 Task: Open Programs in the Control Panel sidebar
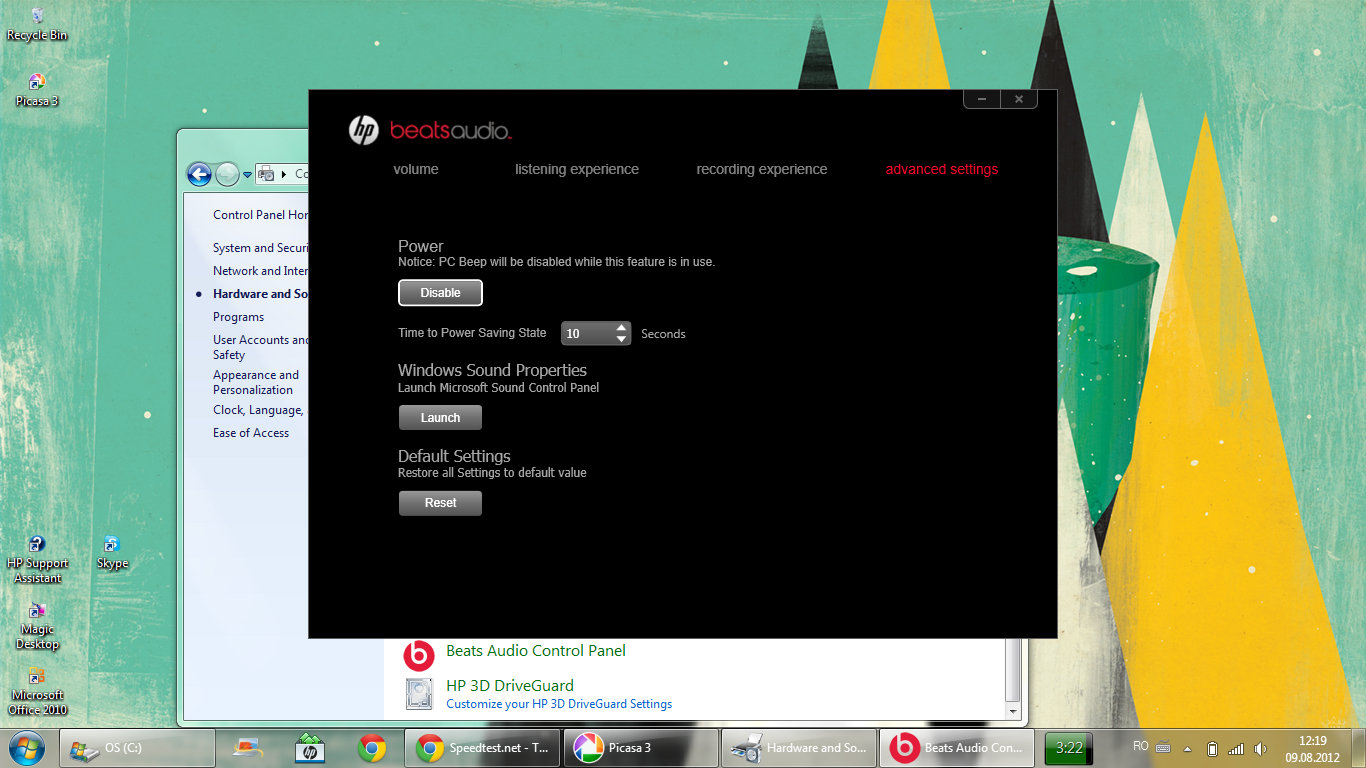pyautogui.click(x=238, y=317)
